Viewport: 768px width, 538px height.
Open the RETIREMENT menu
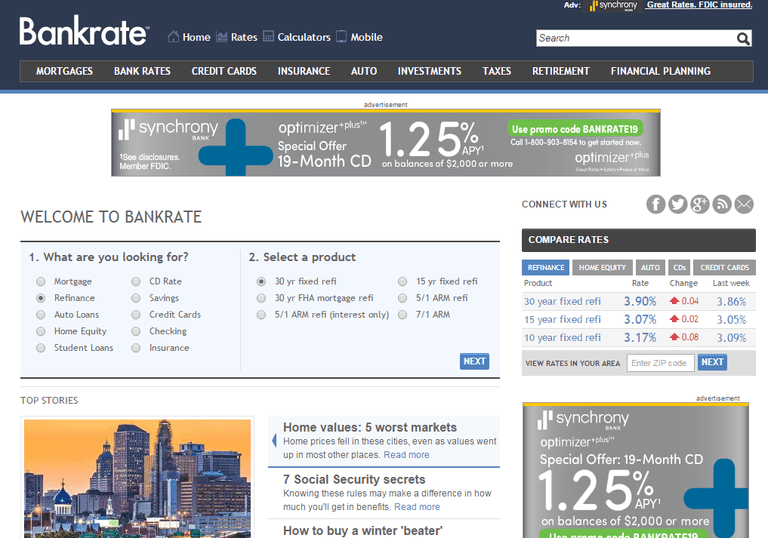pyautogui.click(x=561, y=71)
